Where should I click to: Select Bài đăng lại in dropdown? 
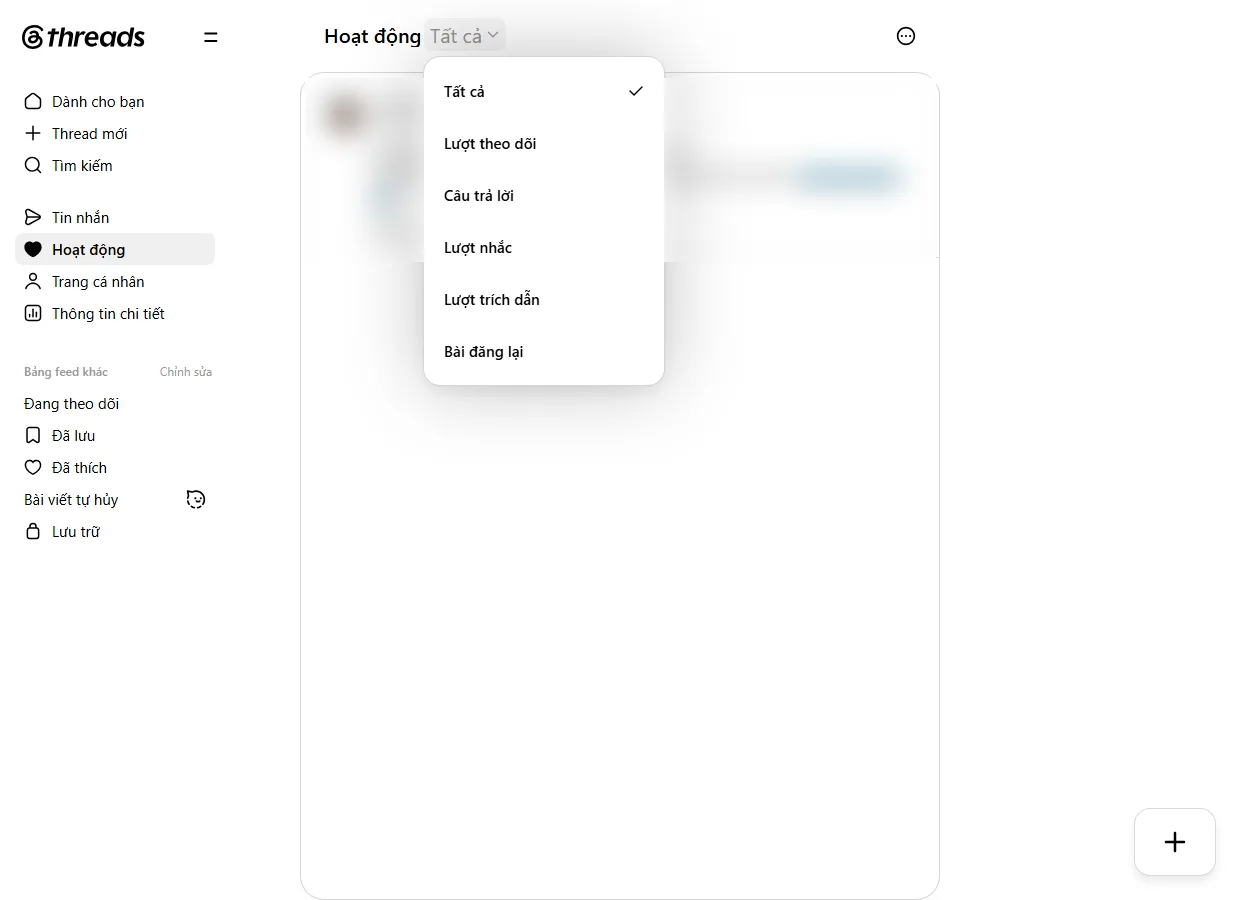tap(544, 351)
